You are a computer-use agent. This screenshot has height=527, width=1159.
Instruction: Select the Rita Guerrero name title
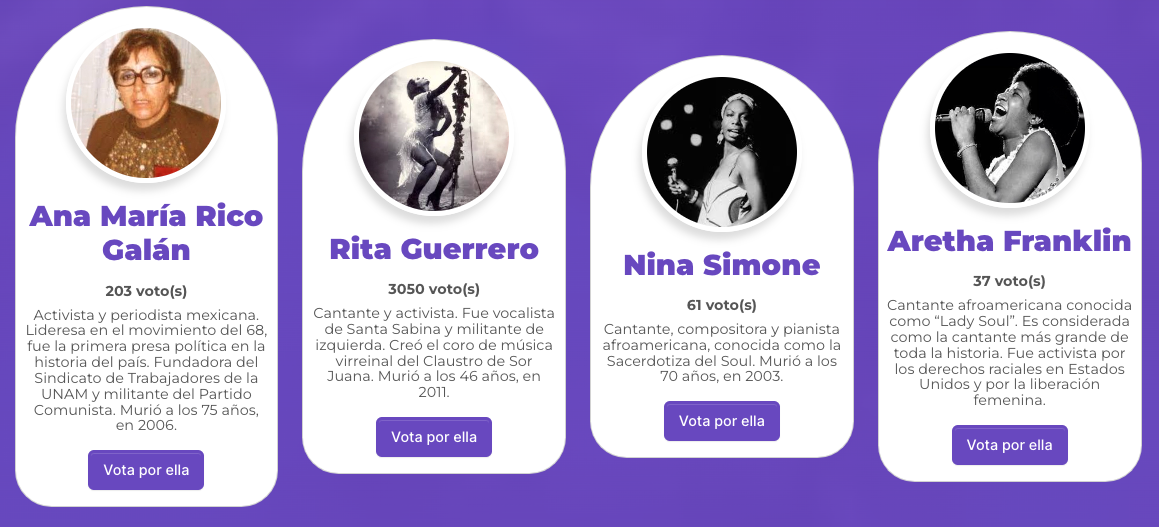pos(434,249)
